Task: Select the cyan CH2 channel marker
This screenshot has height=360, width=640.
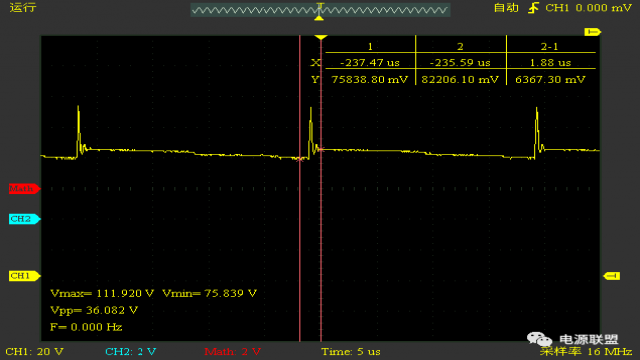Action: 24,219
